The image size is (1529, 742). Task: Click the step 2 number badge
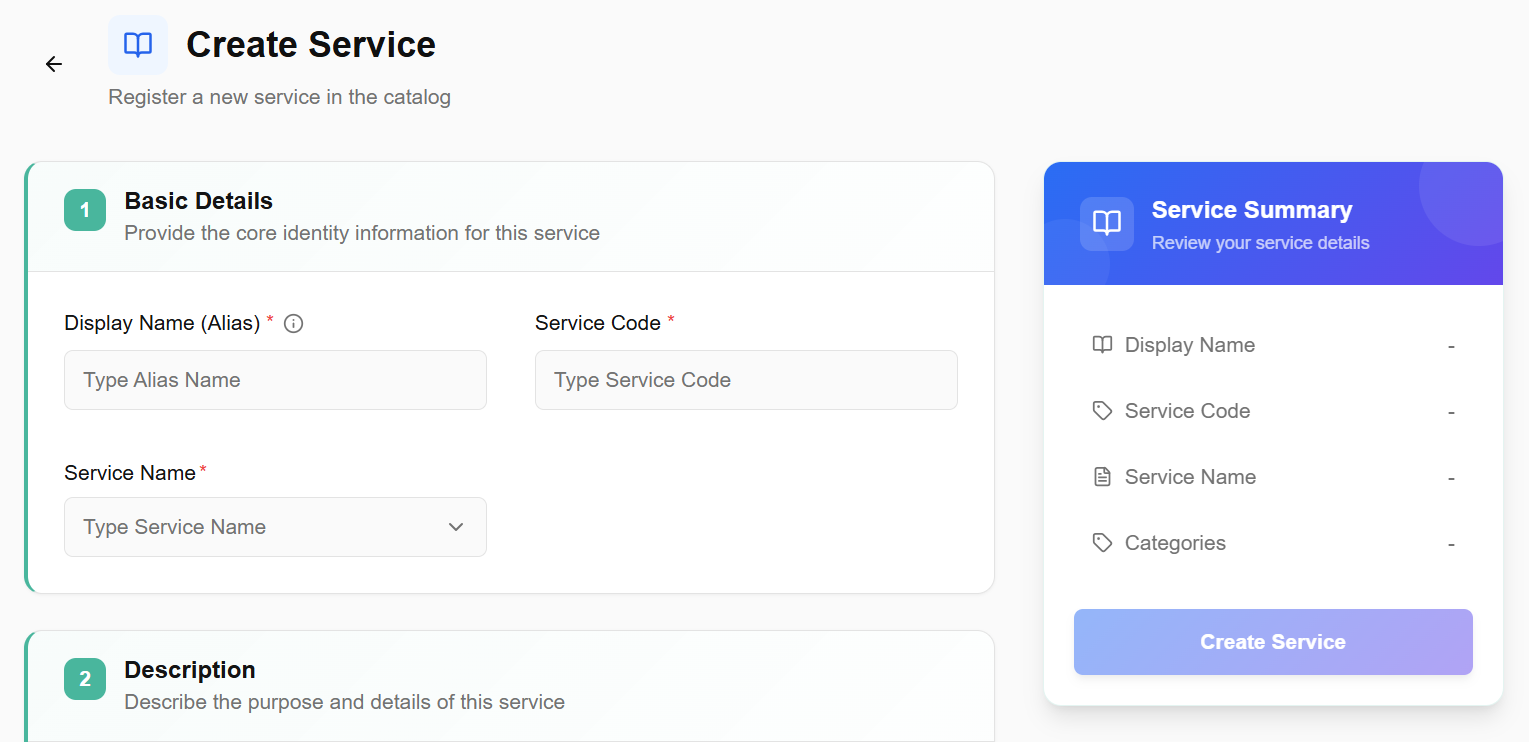point(85,679)
